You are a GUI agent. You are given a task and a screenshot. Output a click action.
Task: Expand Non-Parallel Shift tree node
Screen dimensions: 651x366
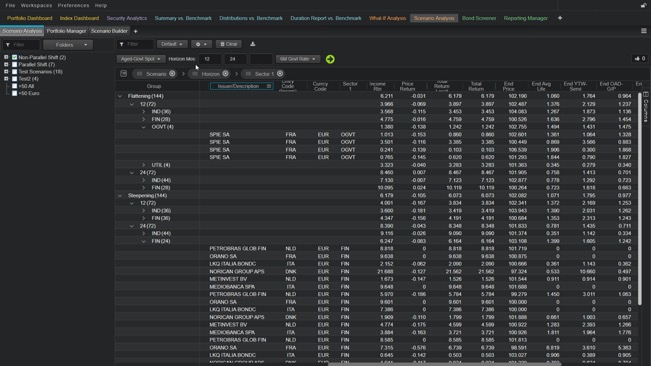tap(6, 57)
